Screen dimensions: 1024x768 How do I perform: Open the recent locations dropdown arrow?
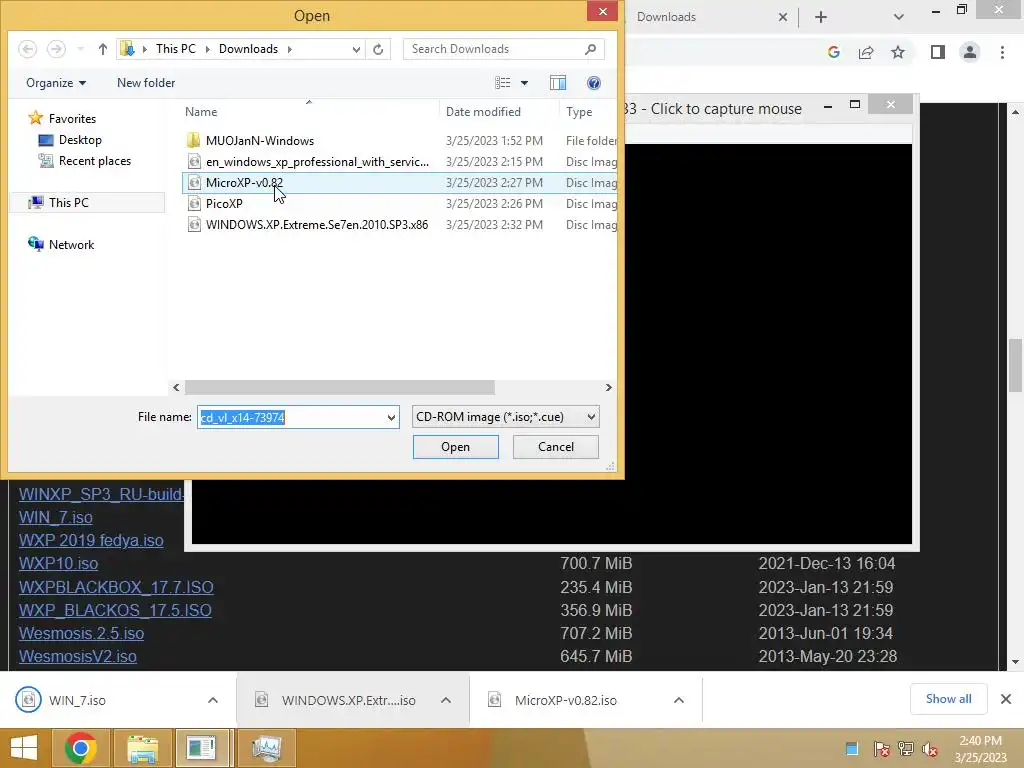[x=80, y=49]
